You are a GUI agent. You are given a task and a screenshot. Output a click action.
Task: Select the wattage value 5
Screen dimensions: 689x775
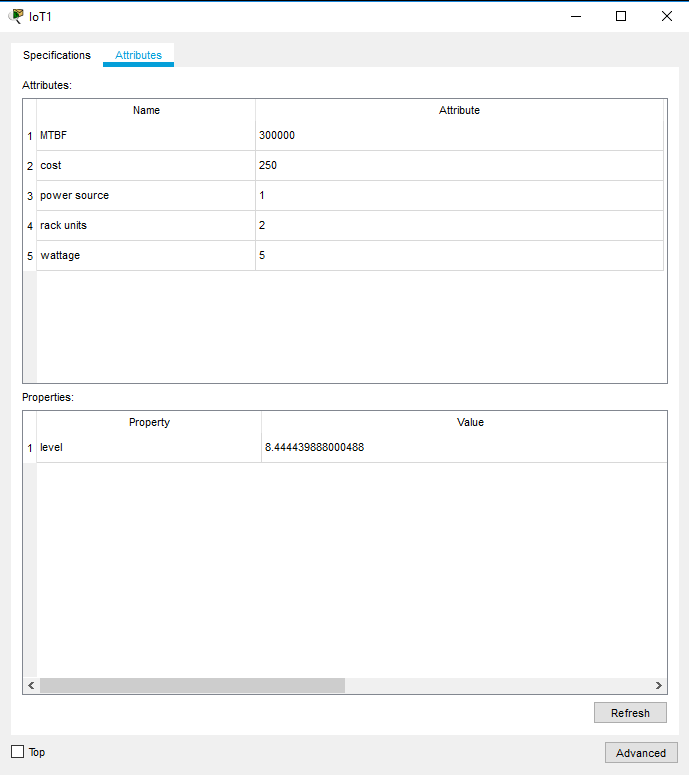click(459, 256)
